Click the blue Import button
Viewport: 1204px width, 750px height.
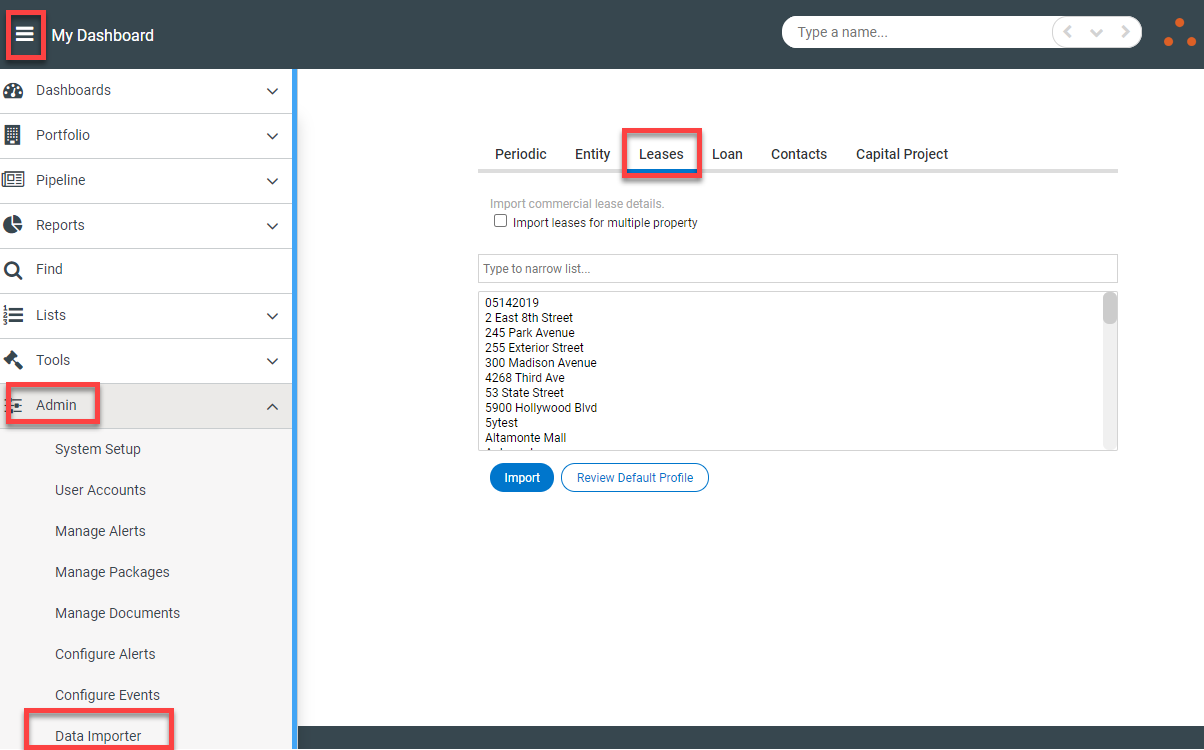coord(522,478)
